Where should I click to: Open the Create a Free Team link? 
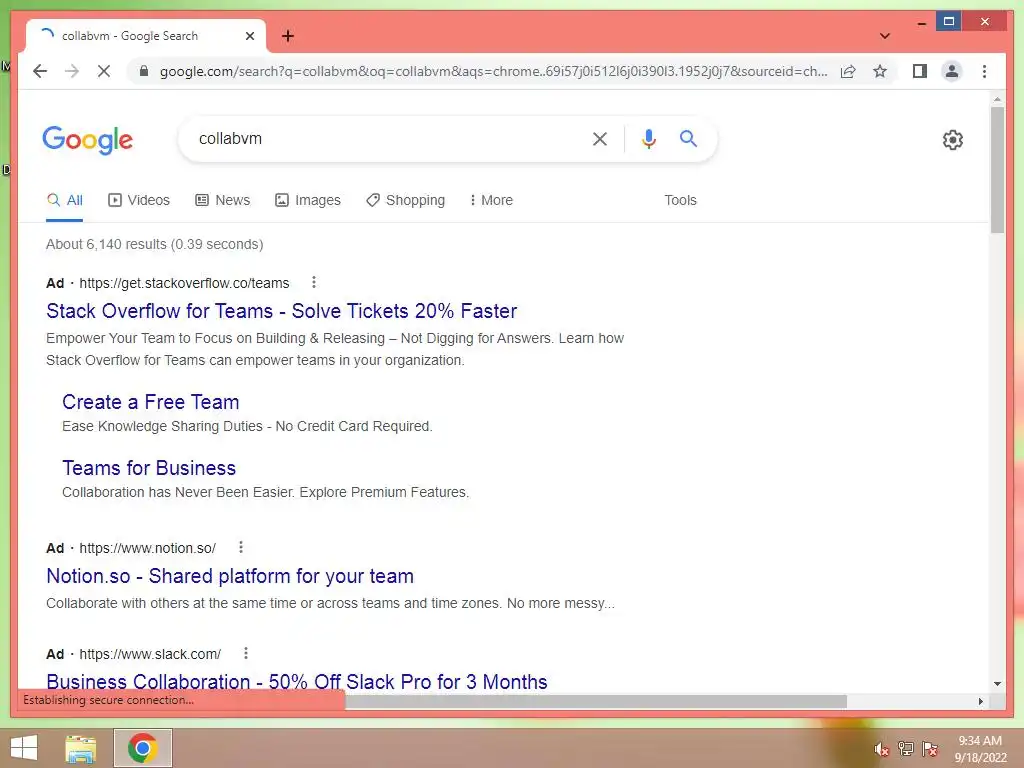click(151, 402)
